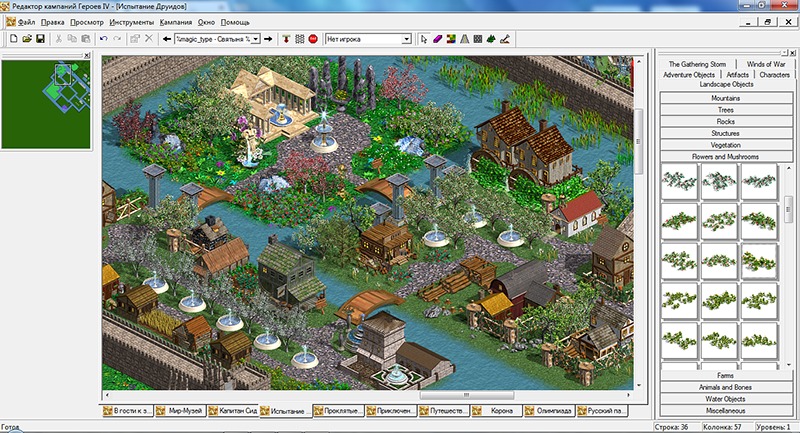Click the Paste clipboard icon

86,39
